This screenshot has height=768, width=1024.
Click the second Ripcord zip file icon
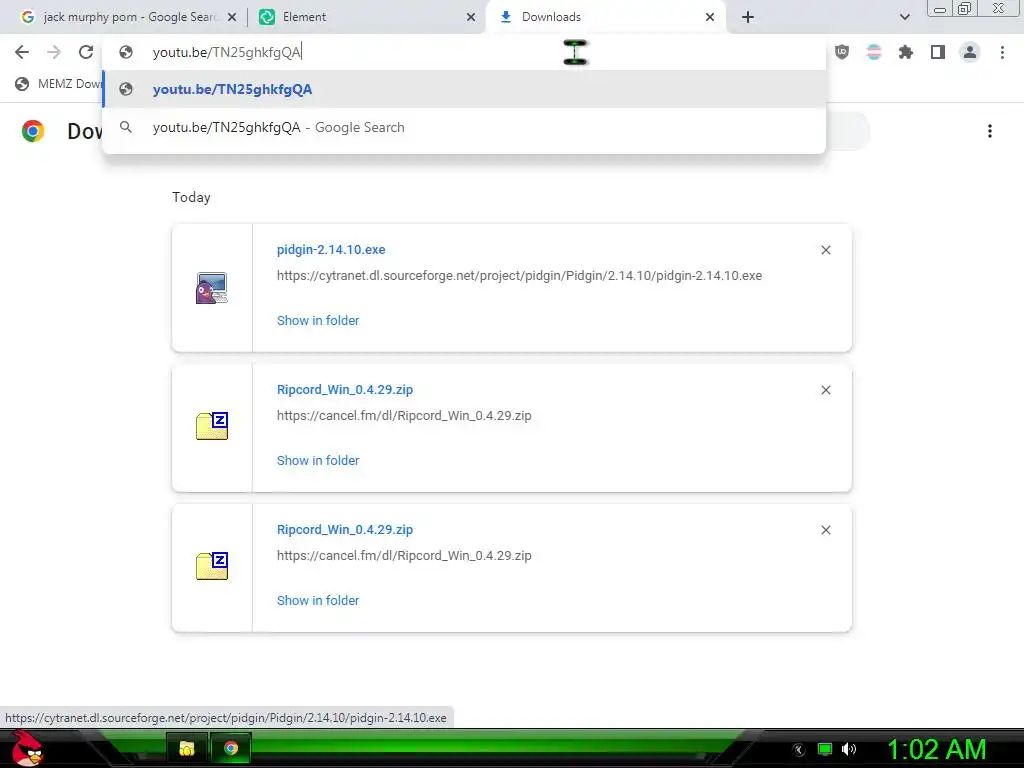[212, 566]
